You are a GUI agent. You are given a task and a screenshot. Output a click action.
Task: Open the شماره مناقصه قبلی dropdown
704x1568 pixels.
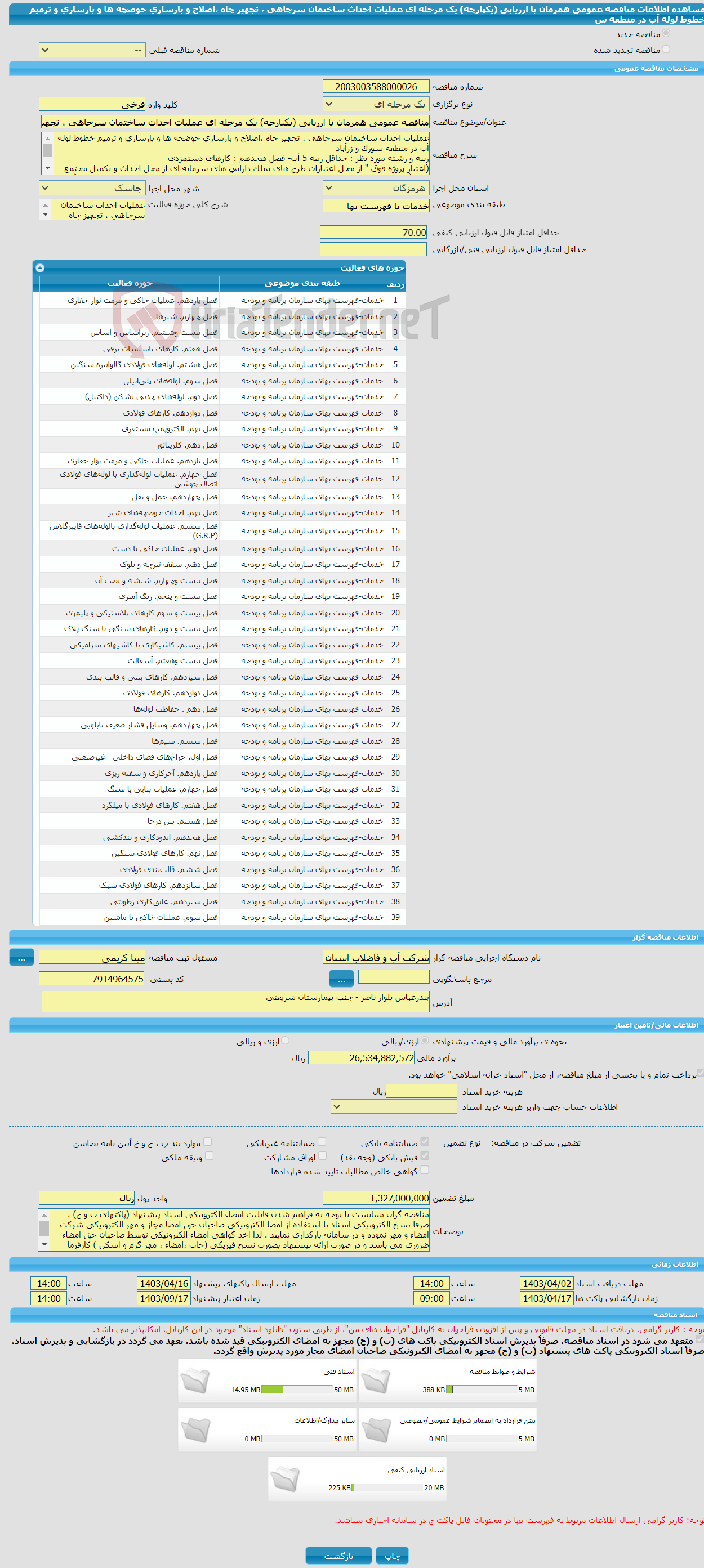click(x=92, y=50)
